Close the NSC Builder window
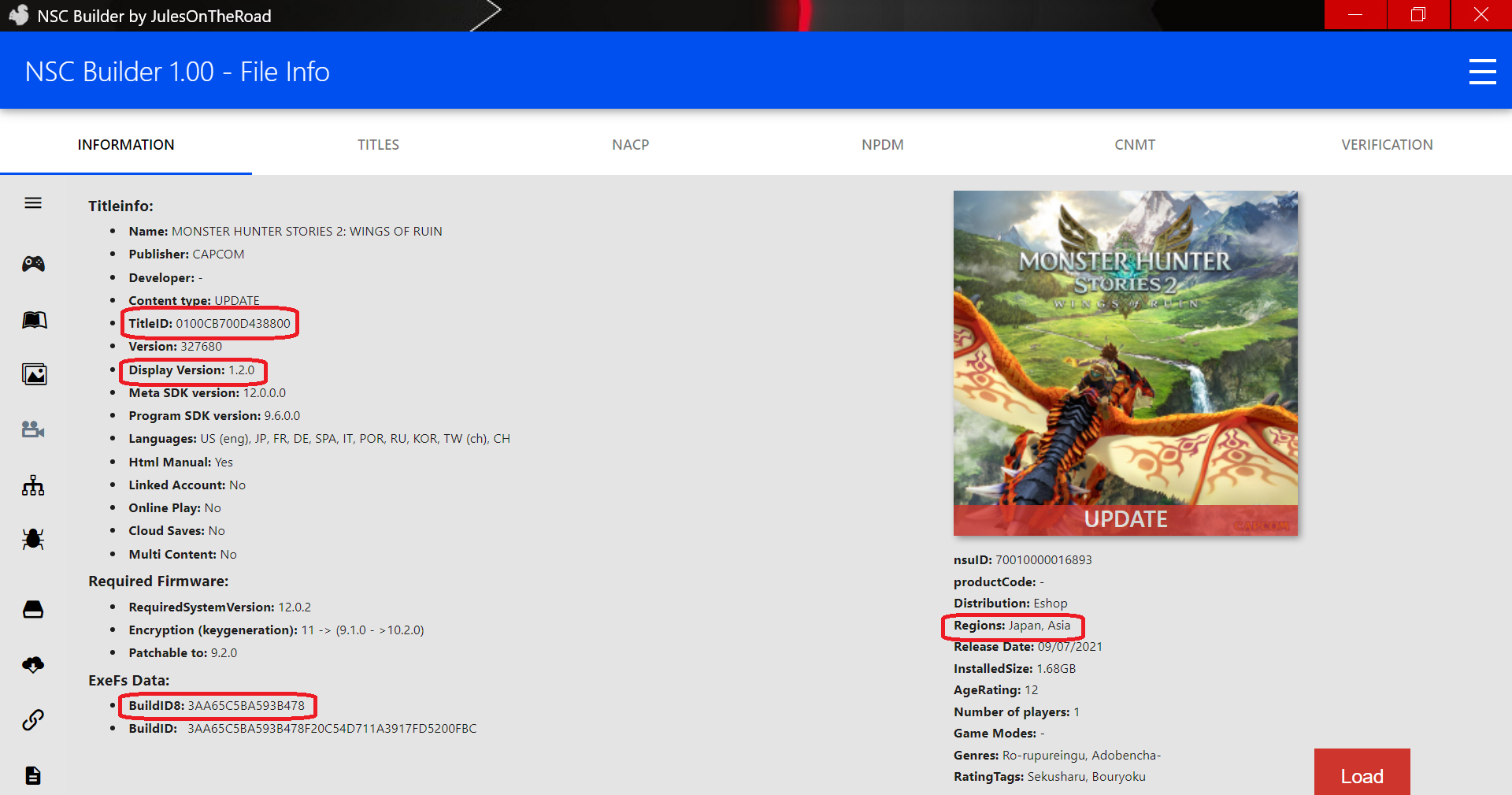1512x795 pixels. 1481,15
